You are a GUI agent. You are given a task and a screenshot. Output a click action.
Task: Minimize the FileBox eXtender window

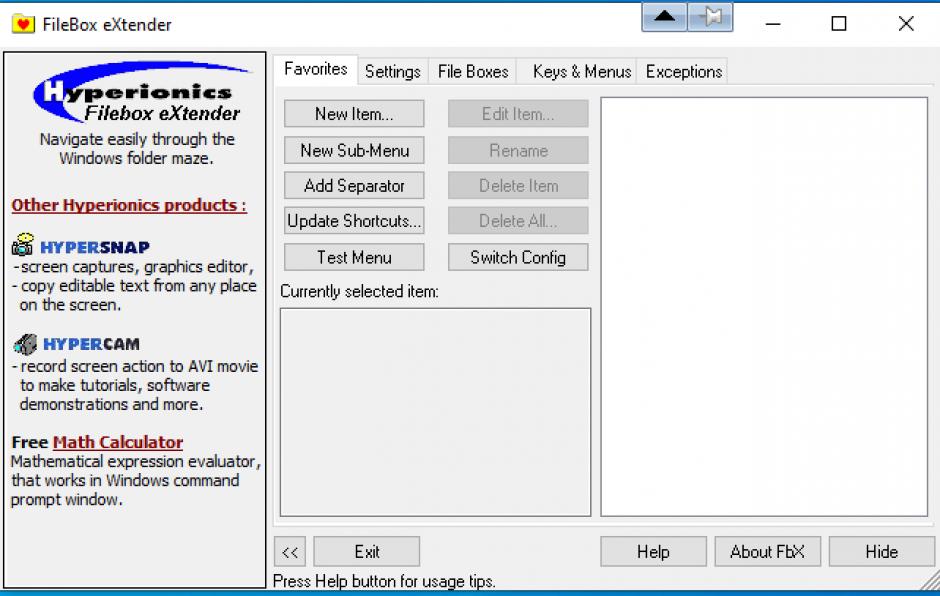pos(773,24)
